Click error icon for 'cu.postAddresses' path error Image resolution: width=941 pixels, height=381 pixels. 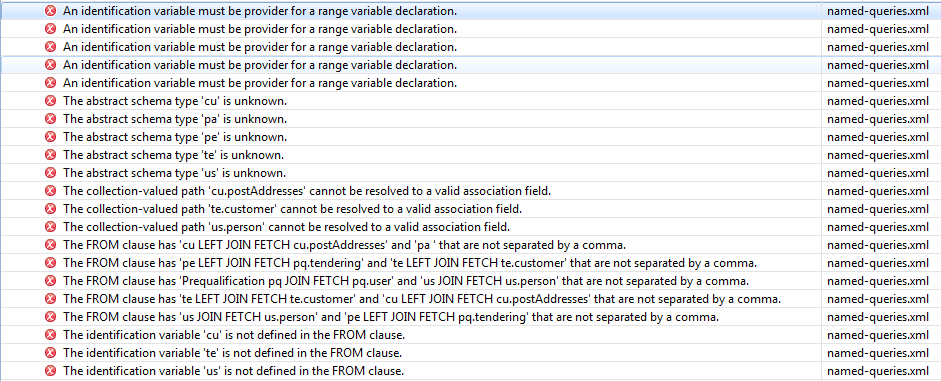click(x=50, y=191)
